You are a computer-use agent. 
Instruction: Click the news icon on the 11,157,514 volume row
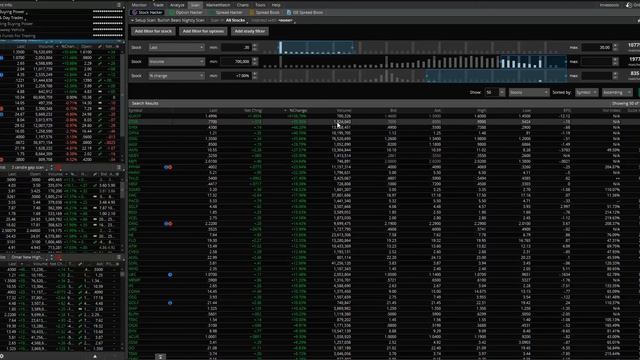tap(168, 167)
